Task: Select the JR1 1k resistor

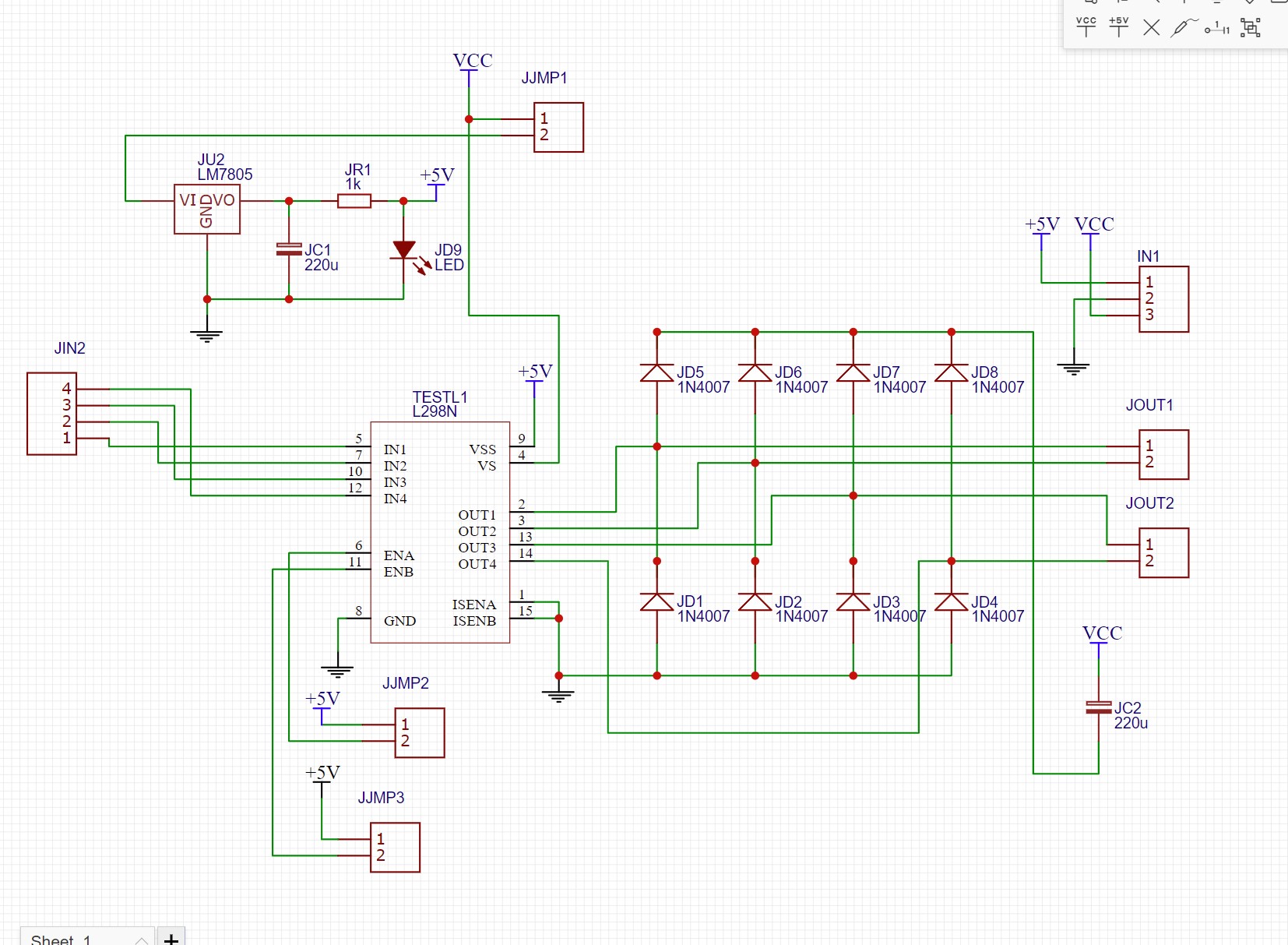Action: (354, 201)
